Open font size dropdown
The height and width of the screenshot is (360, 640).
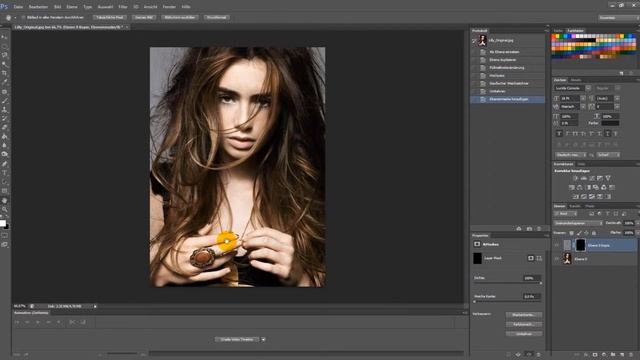point(583,98)
